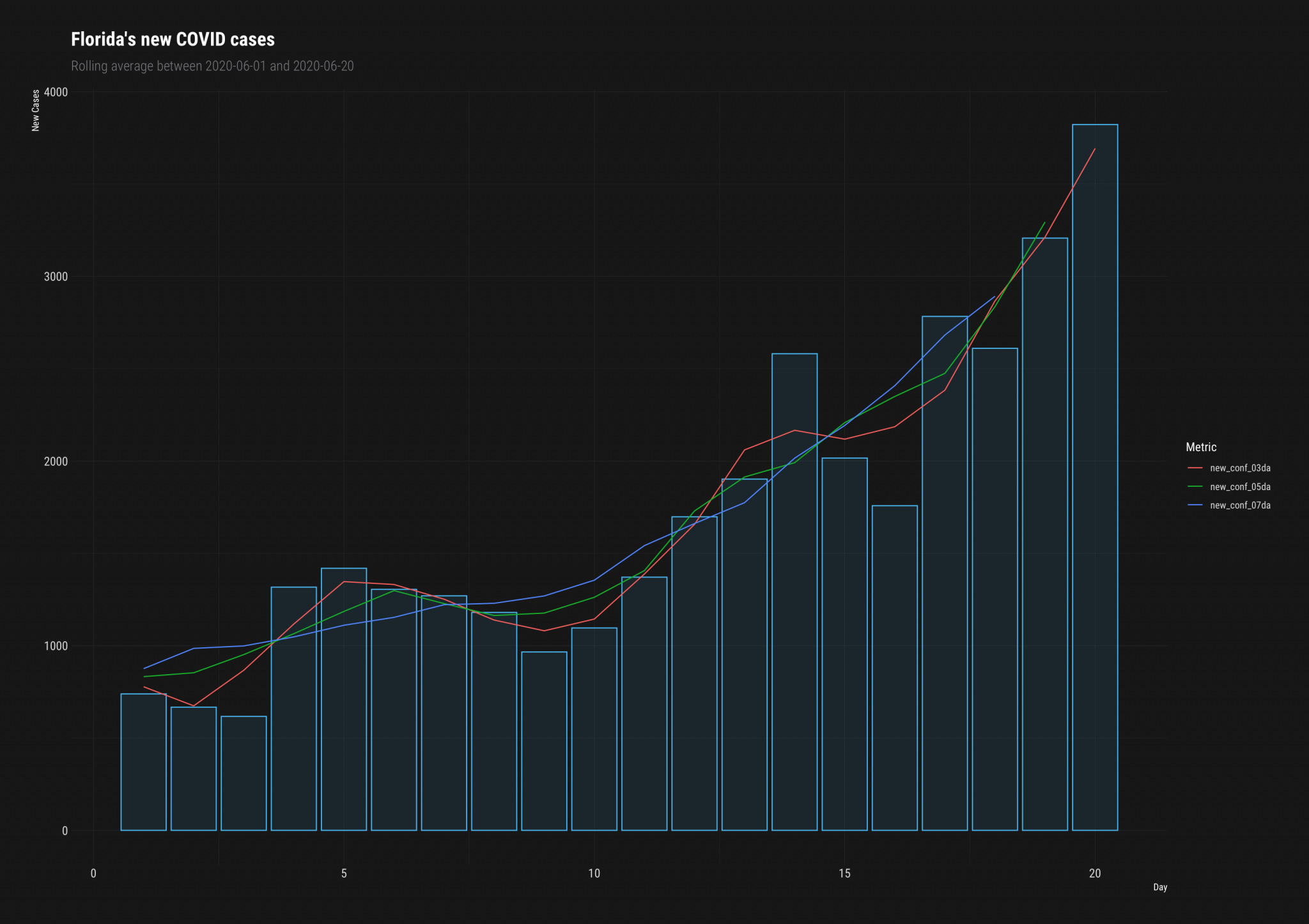Click the chart title Florida's new COVID cases
The height and width of the screenshot is (924, 1309).
(173, 40)
